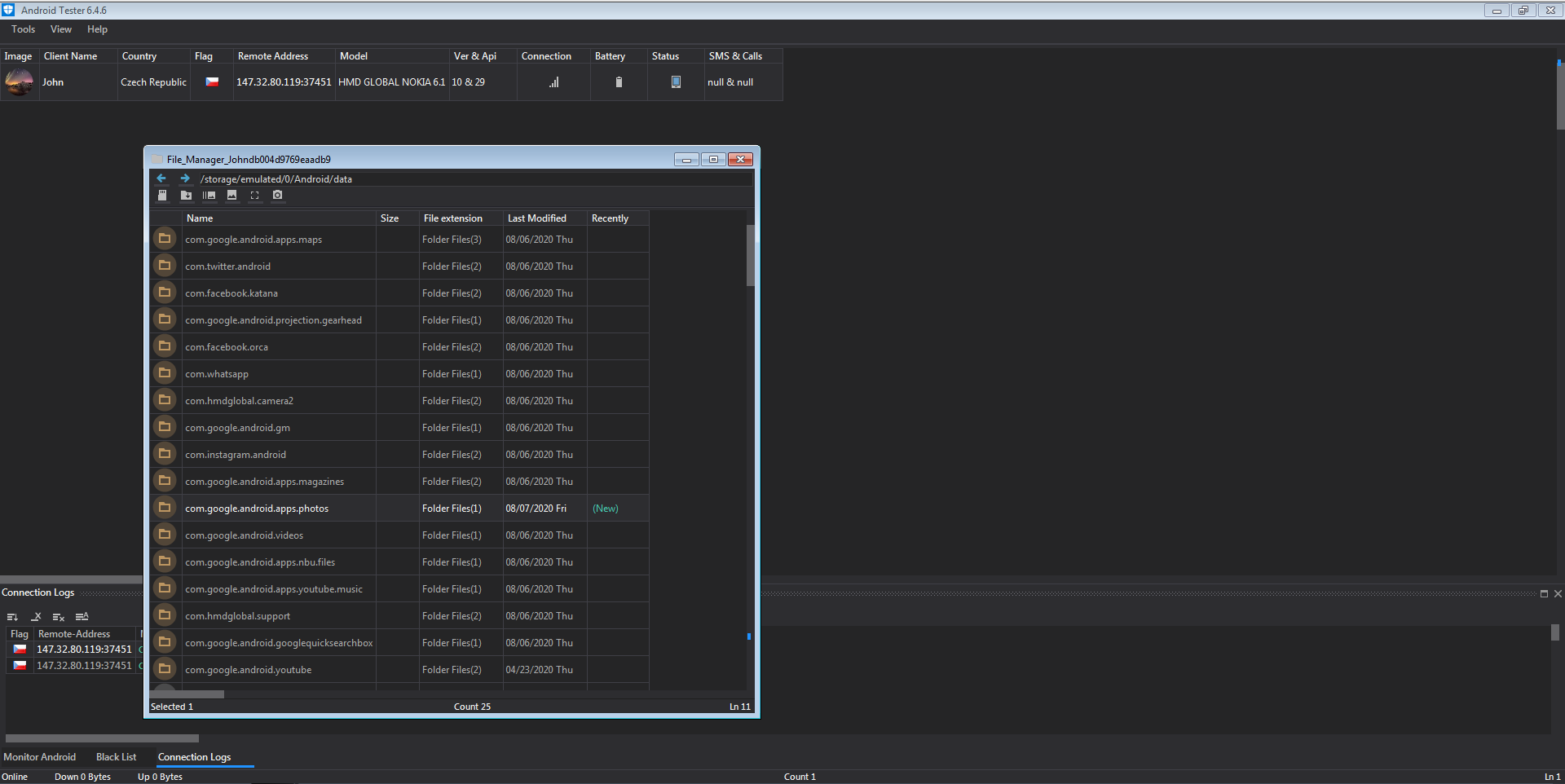The width and height of the screenshot is (1565, 784).
Task: Click the Android Tester app icon in title bar
Action: (x=8, y=10)
